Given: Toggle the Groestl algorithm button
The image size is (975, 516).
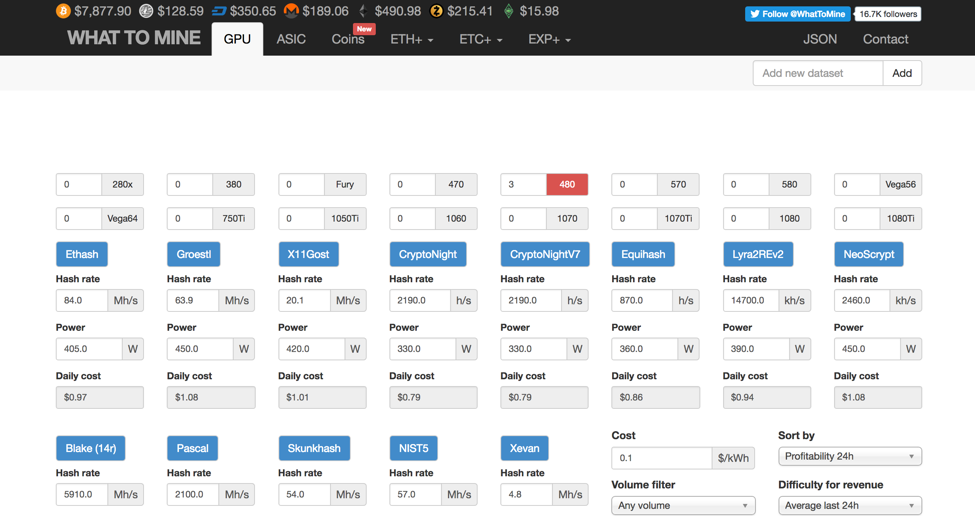Looking at the screenshot, I should click(193, 254).
